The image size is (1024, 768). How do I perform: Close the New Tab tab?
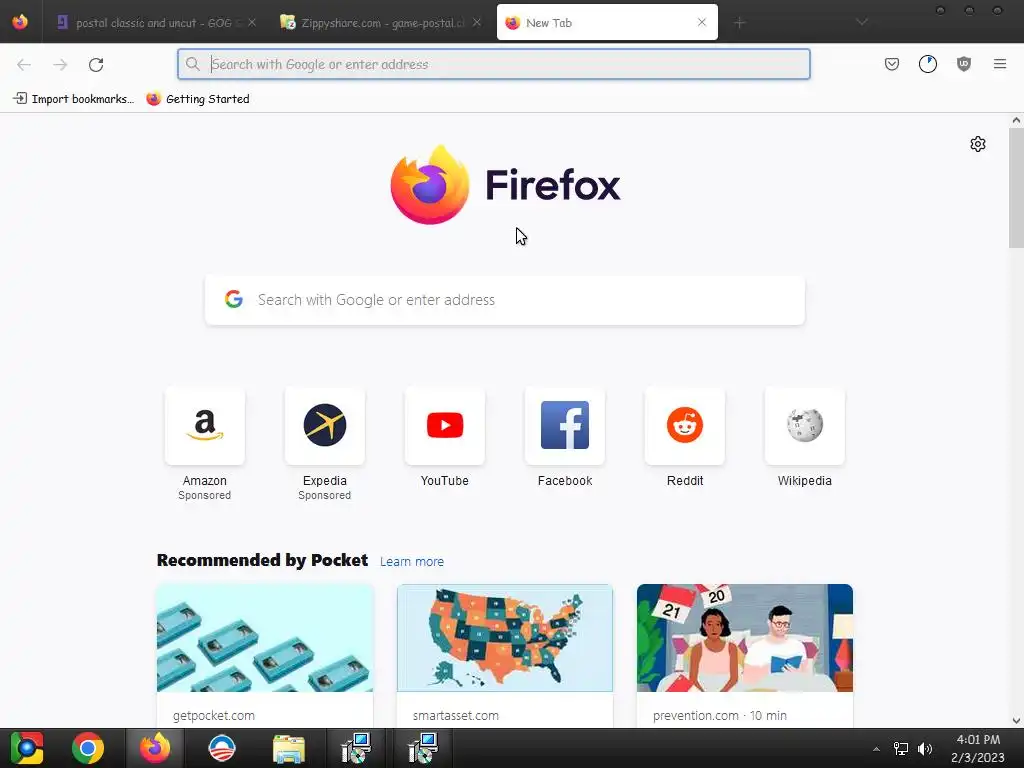click(x=701, y=22)
